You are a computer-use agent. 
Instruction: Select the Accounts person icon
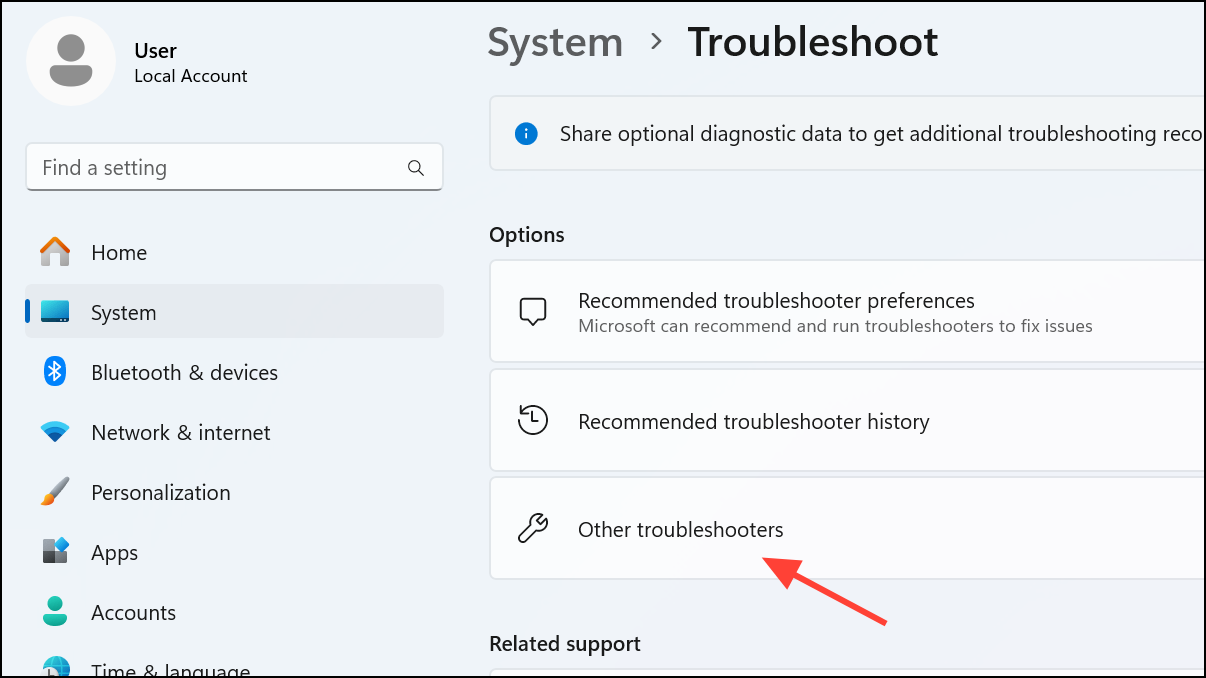click(54, 612)
